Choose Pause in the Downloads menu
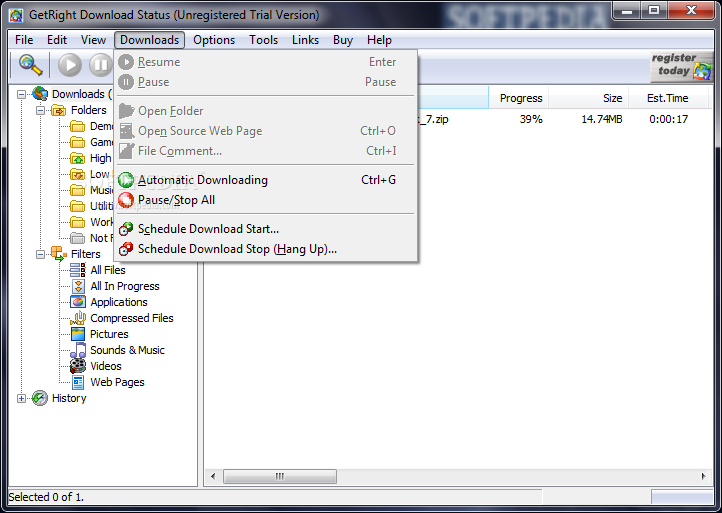 tap(266, 82)
